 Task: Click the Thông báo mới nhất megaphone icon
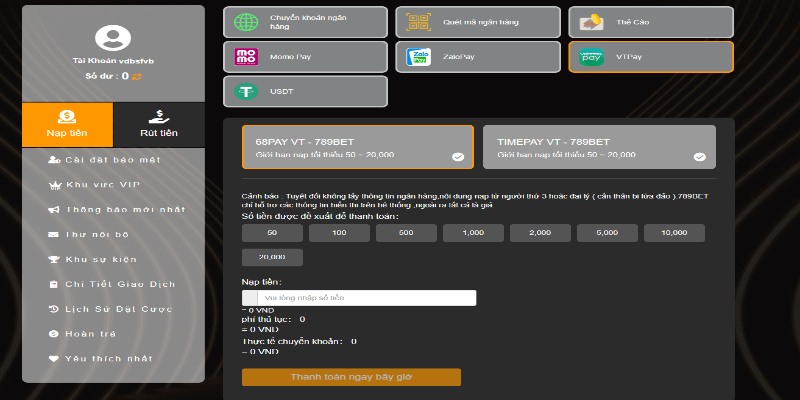(54, 210)
